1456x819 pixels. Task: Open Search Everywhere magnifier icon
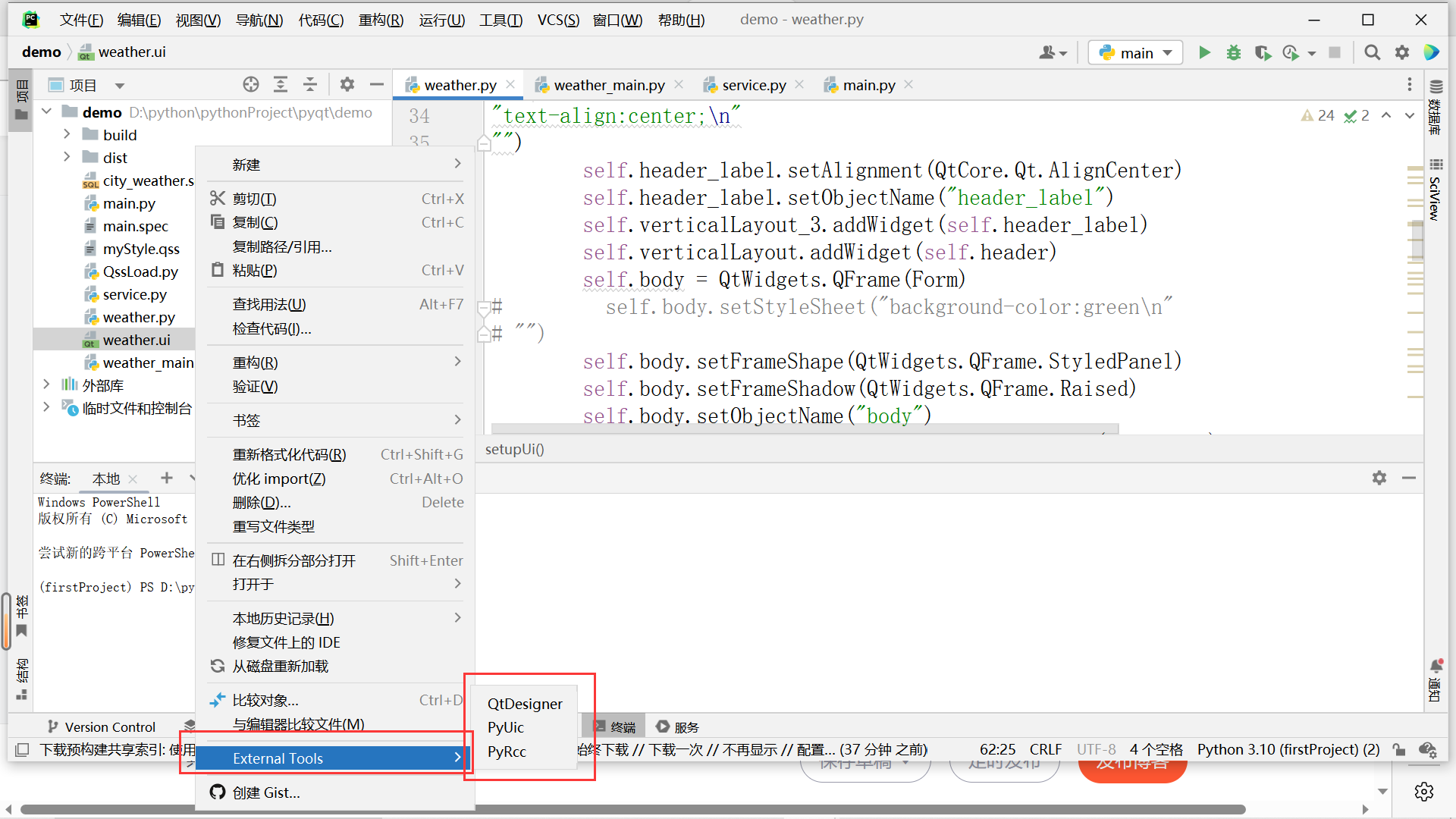tap(1372, 52)
